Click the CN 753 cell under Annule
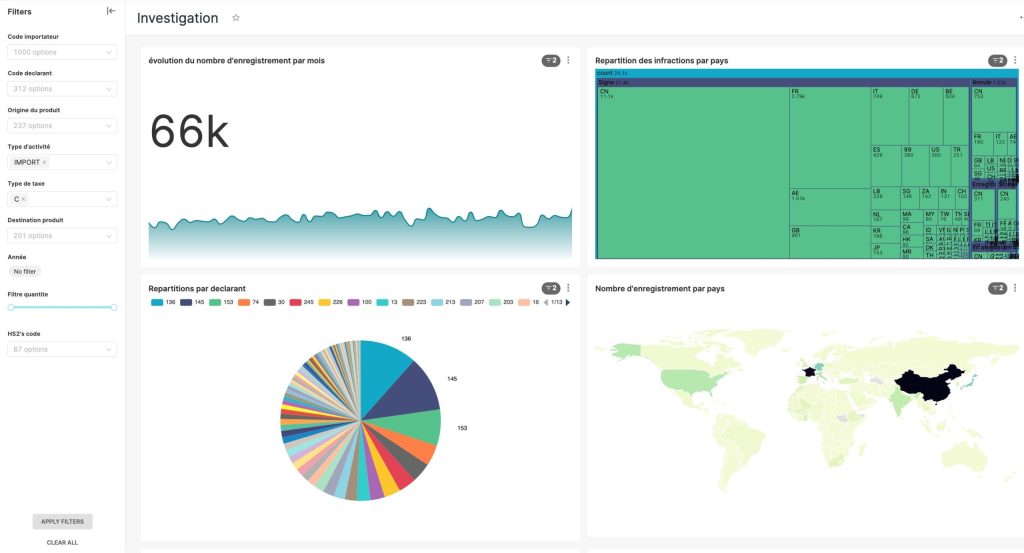 993,109
